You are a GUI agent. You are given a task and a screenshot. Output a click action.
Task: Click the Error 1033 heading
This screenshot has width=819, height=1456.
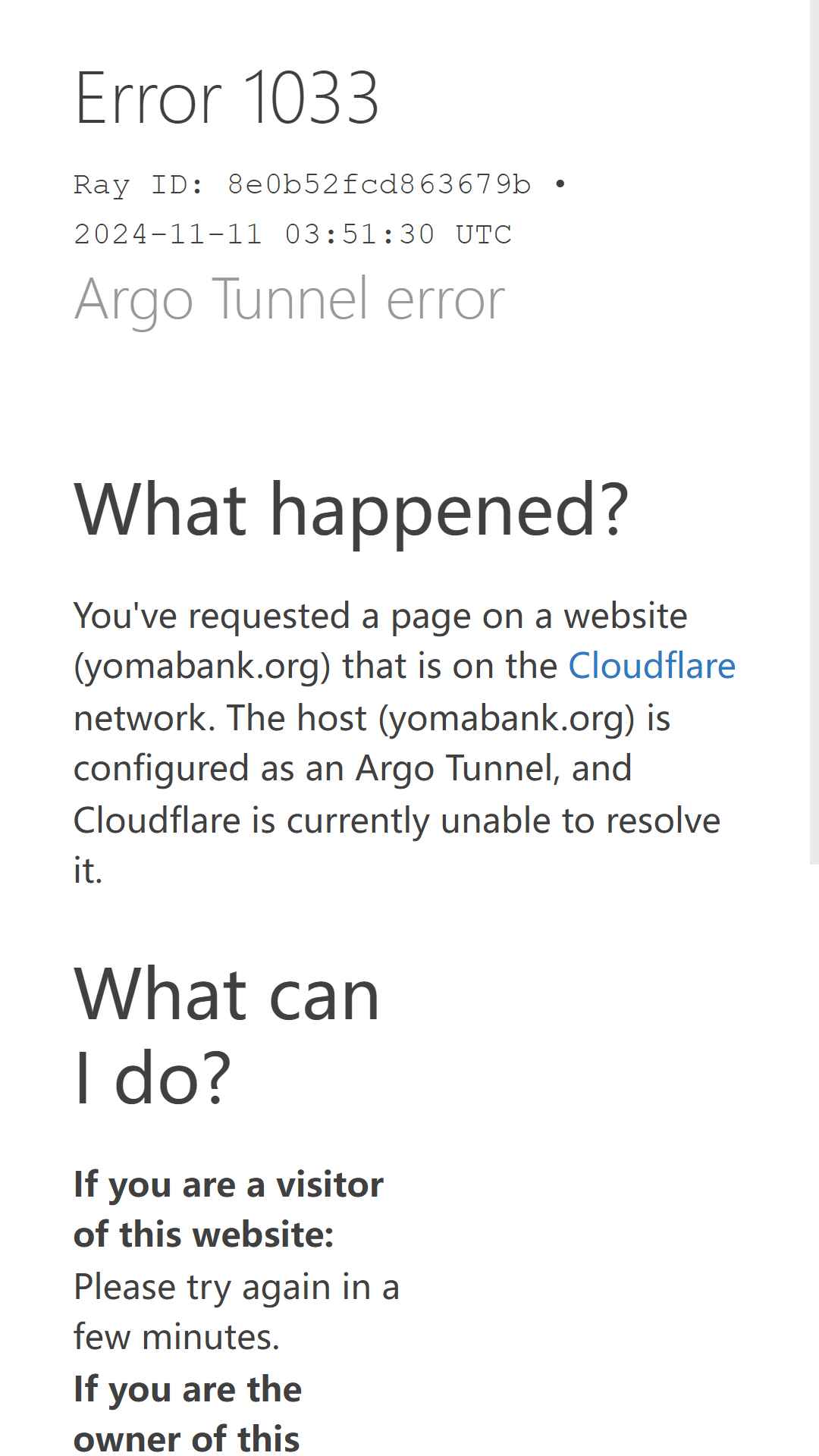pos(227,97)
